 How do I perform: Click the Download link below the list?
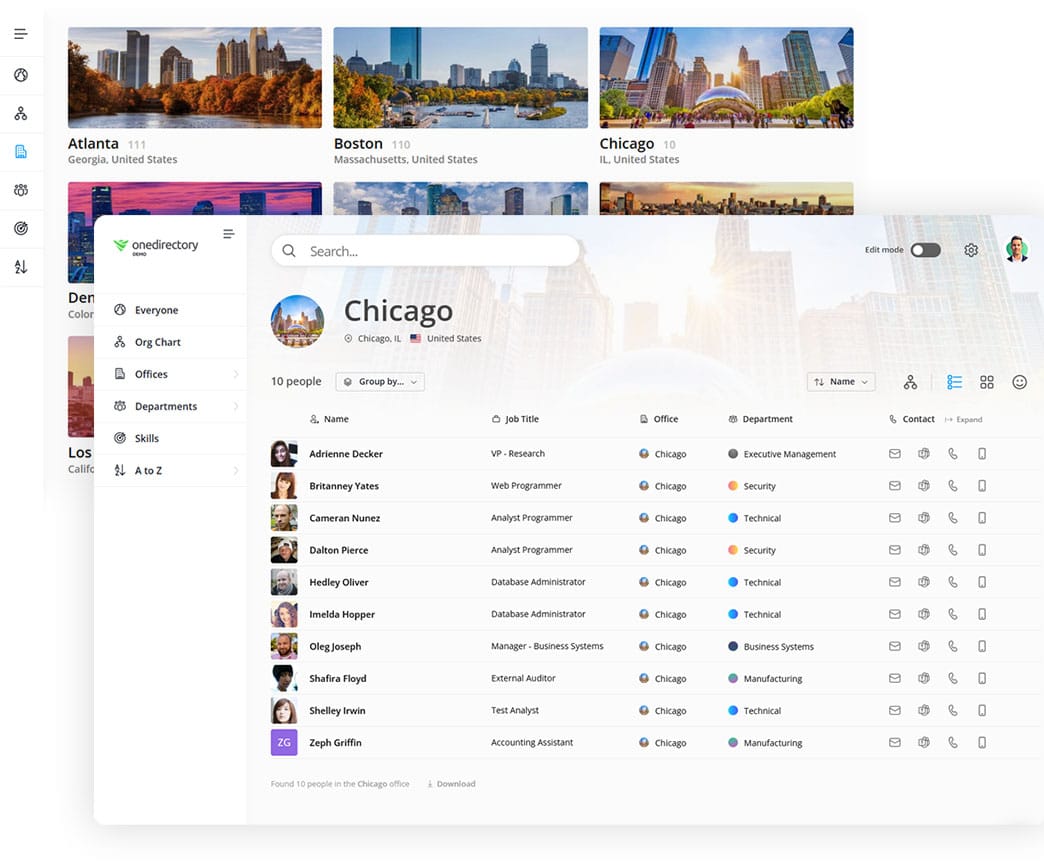(451, 783)
